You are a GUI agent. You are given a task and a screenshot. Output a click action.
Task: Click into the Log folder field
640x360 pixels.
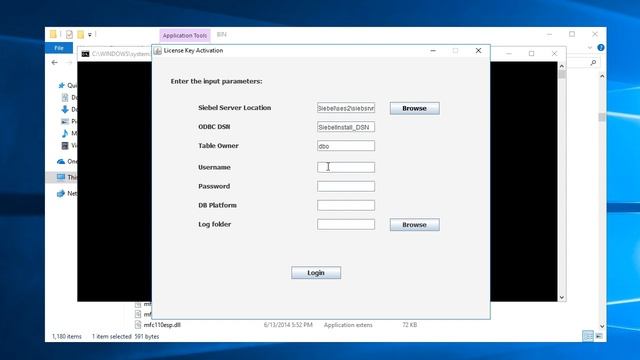pyautogui.click(x=346, y=224)
